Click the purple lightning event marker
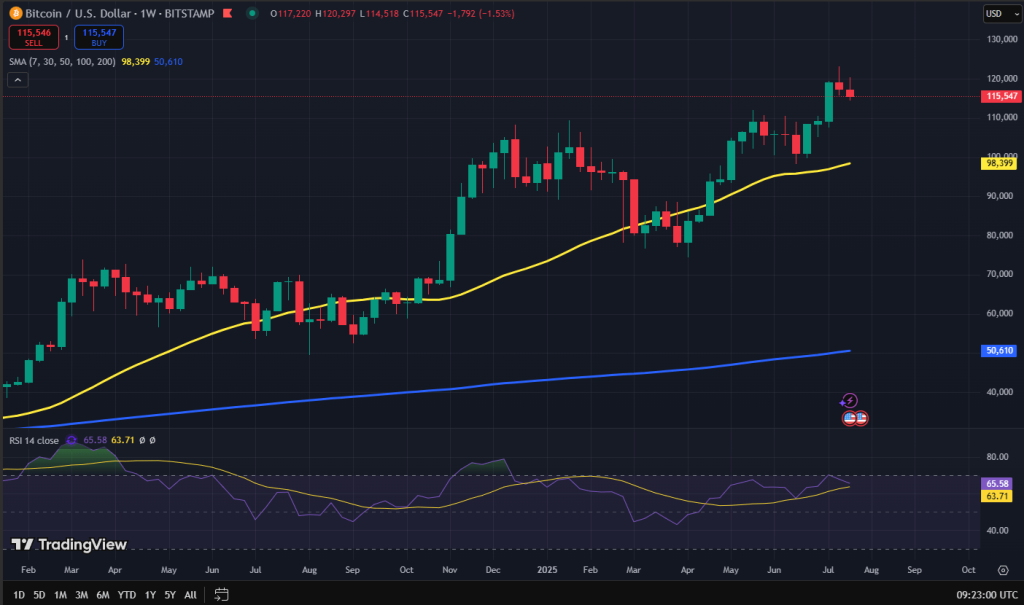Screen dimensions: 1024x605 coord(850,400)
